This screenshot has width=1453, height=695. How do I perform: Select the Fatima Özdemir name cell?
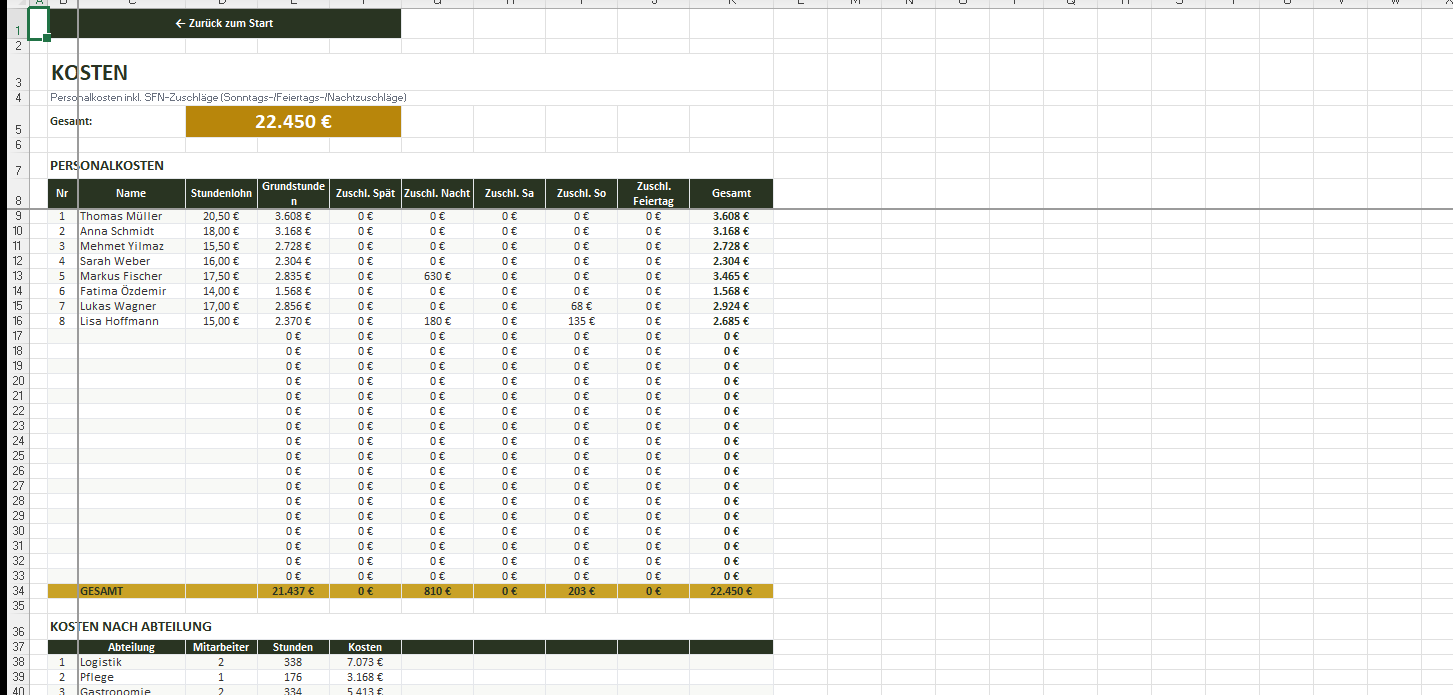point(131,291)
